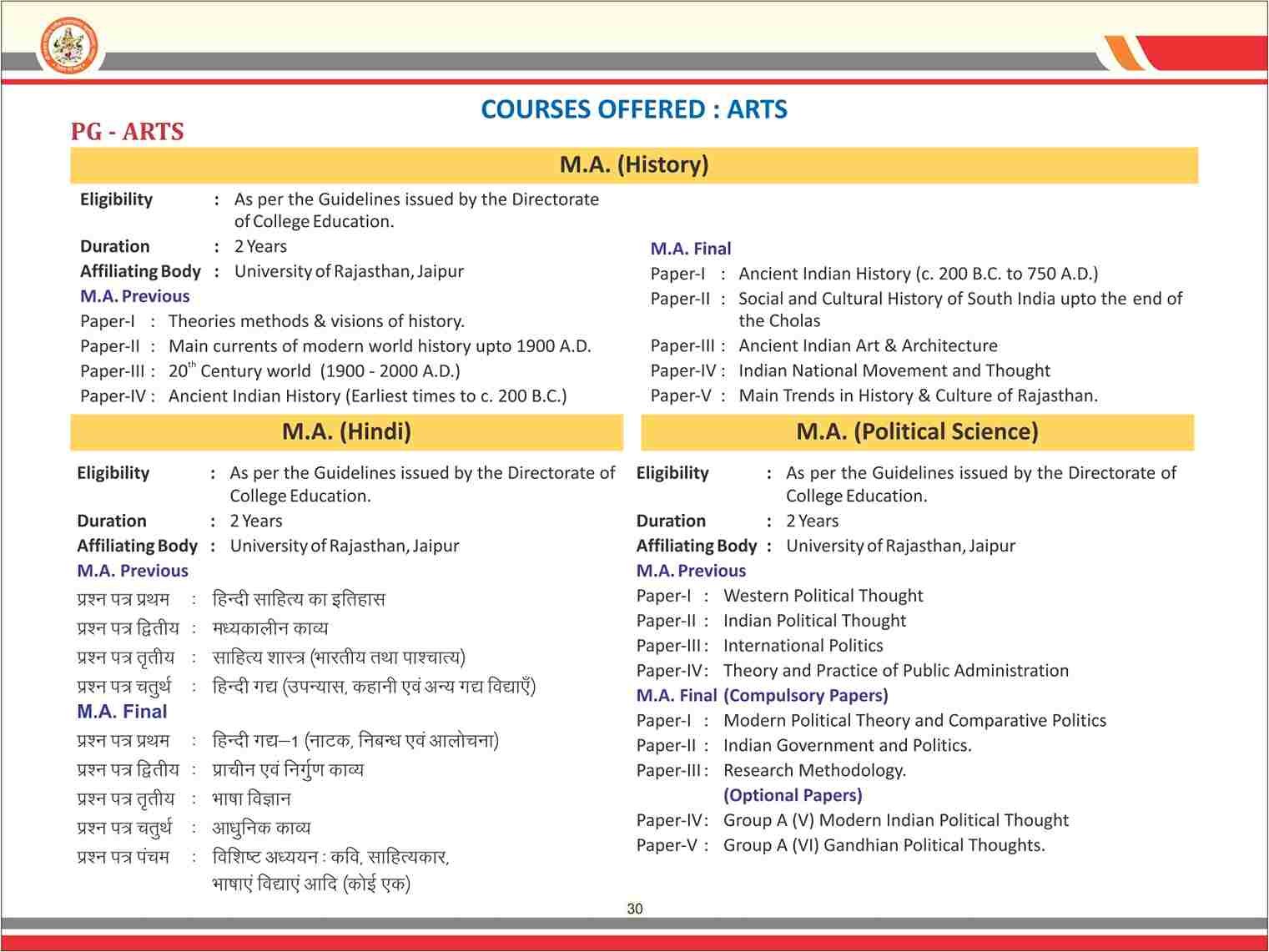This screenshot has width=1269, height=952.
Task: Click 'Theory and Practice of Public Administration'
Action: [x=896, y=671]
